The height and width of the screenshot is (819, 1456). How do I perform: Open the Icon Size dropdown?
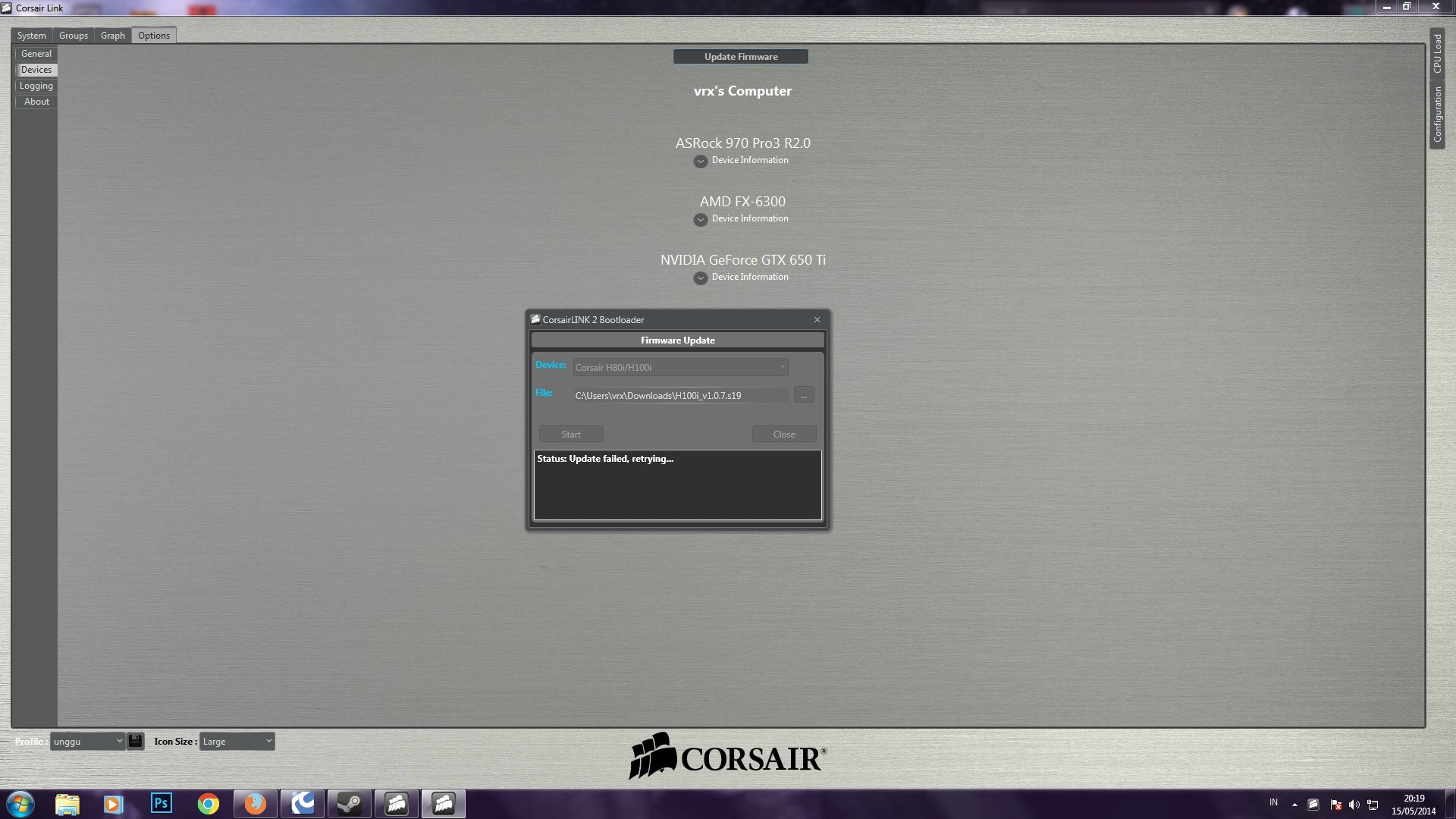click(x=237, y=741)
